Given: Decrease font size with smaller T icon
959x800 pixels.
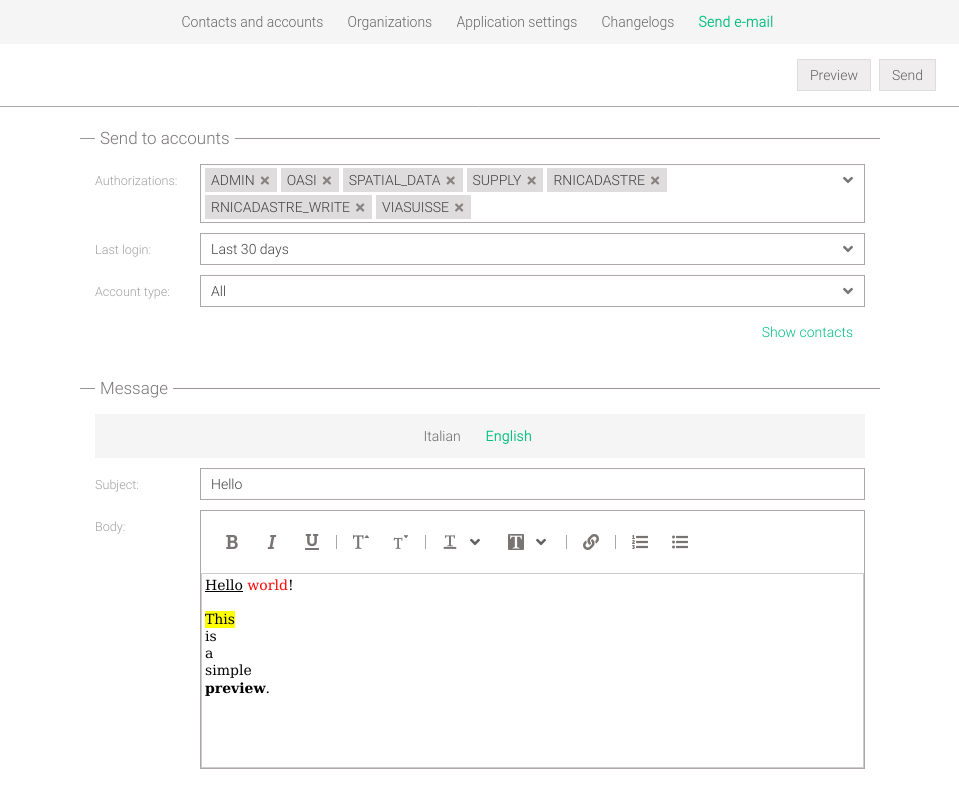Looking at the screenshot, I should point(400,542).
